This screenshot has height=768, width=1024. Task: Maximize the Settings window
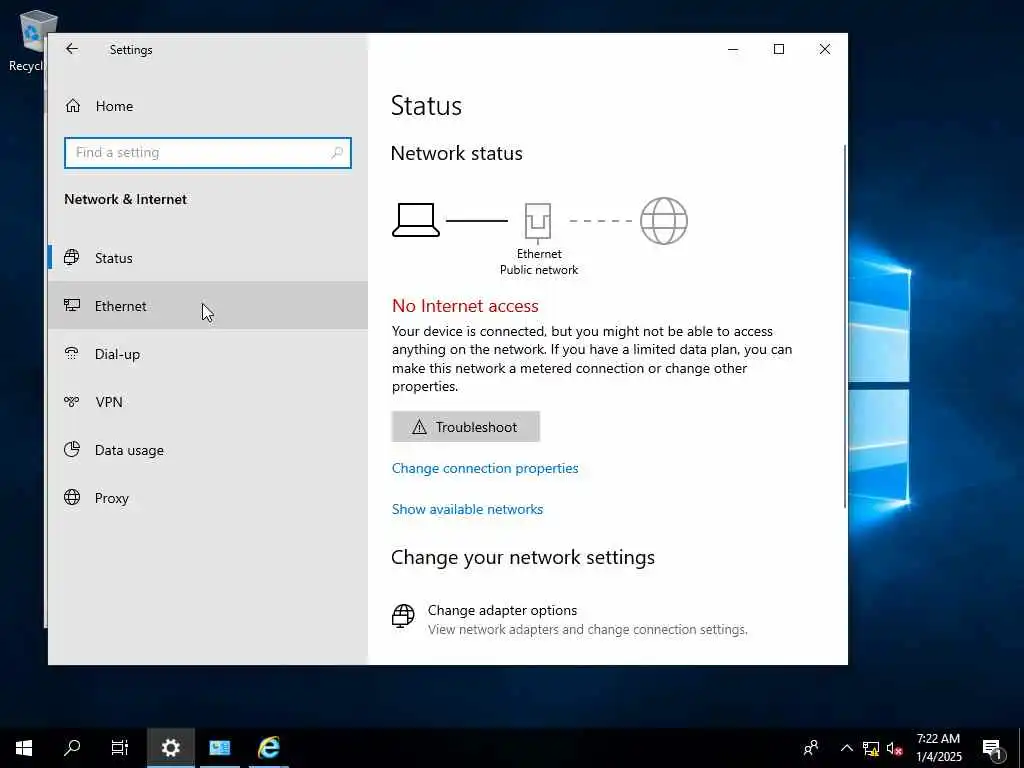coord(778,50)
